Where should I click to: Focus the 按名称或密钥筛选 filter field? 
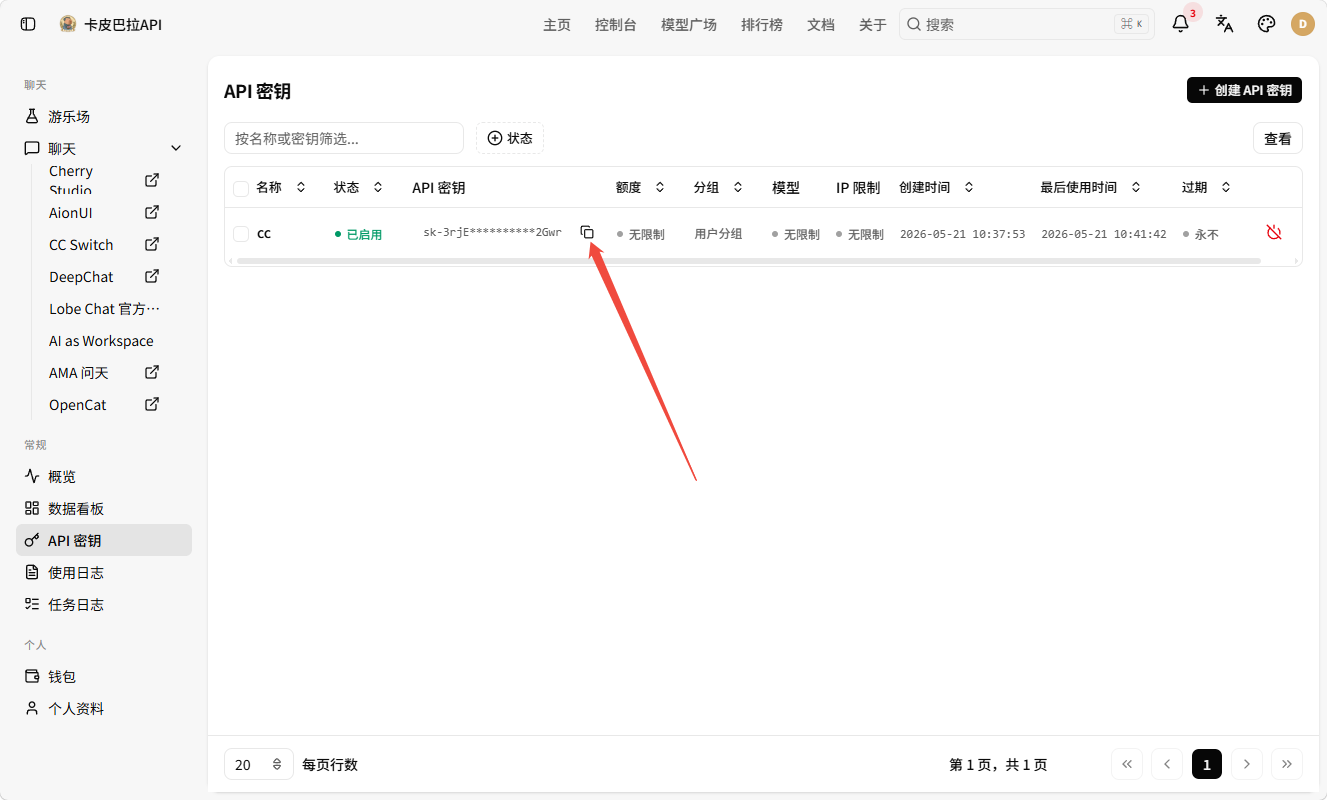tap(344, 138)
